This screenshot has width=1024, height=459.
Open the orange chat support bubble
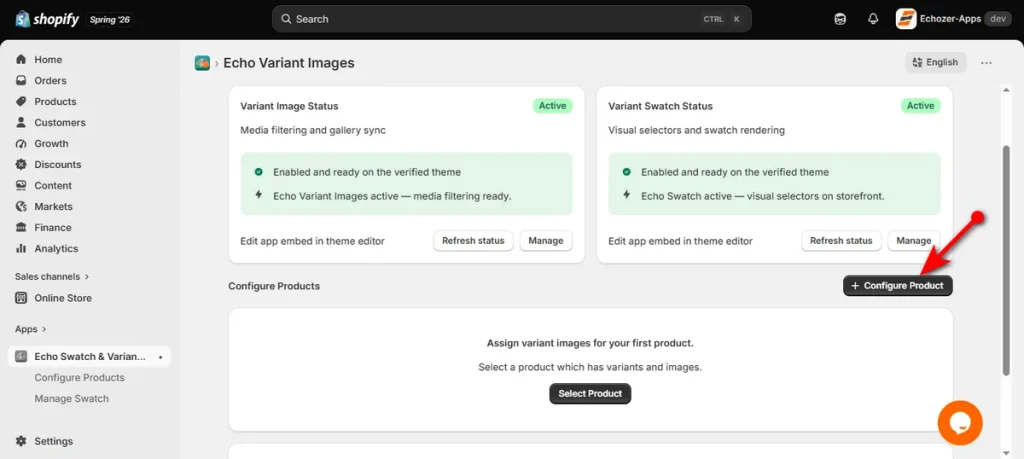(960, 423)
